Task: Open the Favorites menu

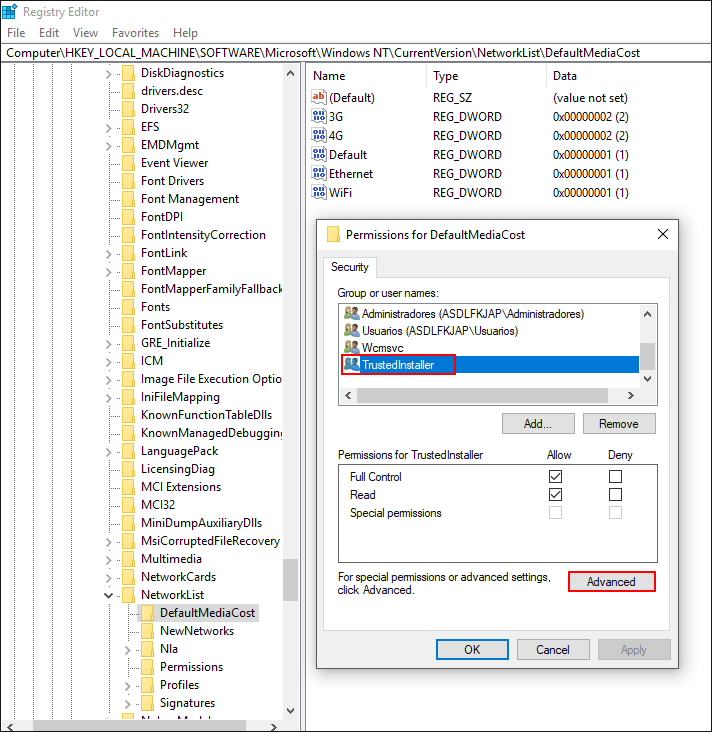Action: pyautogui.click(x=135, y=33)
